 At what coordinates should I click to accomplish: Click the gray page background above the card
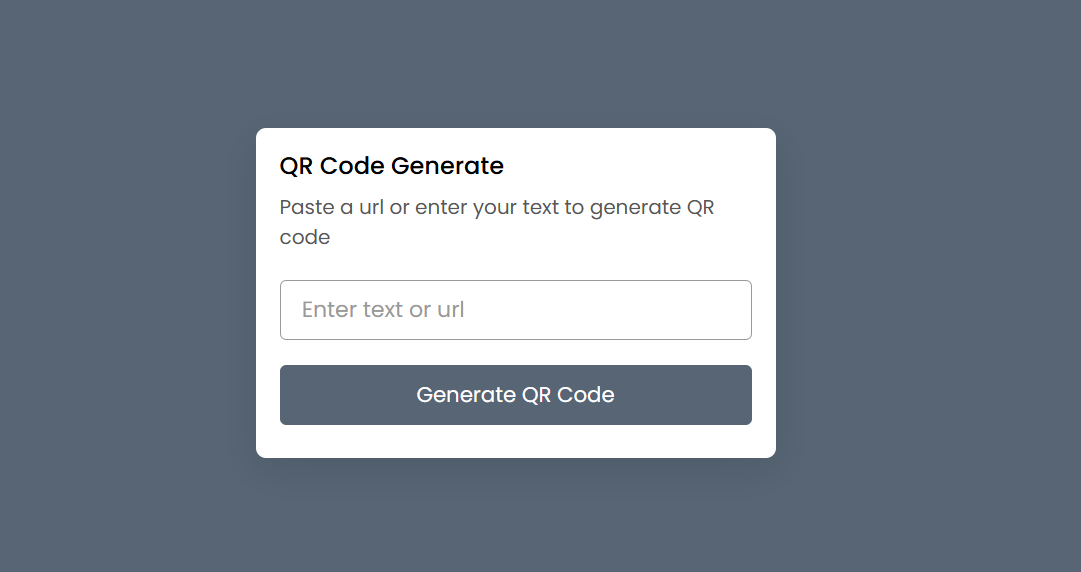pos(515,62)
